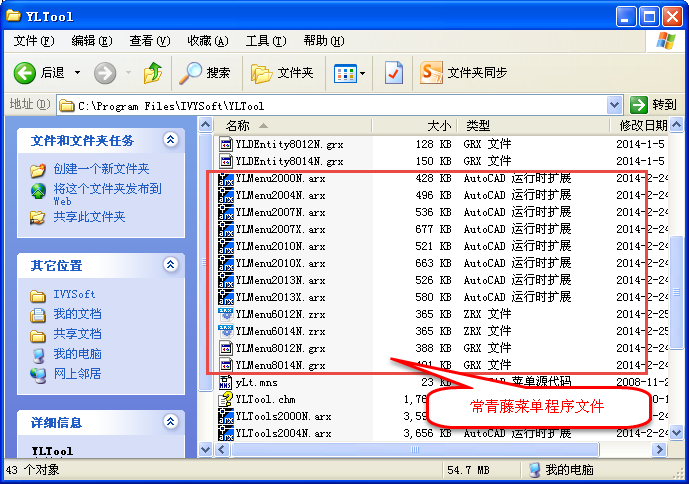Select the YLMenu2013X.arx file icon

[x=225, y=297]
